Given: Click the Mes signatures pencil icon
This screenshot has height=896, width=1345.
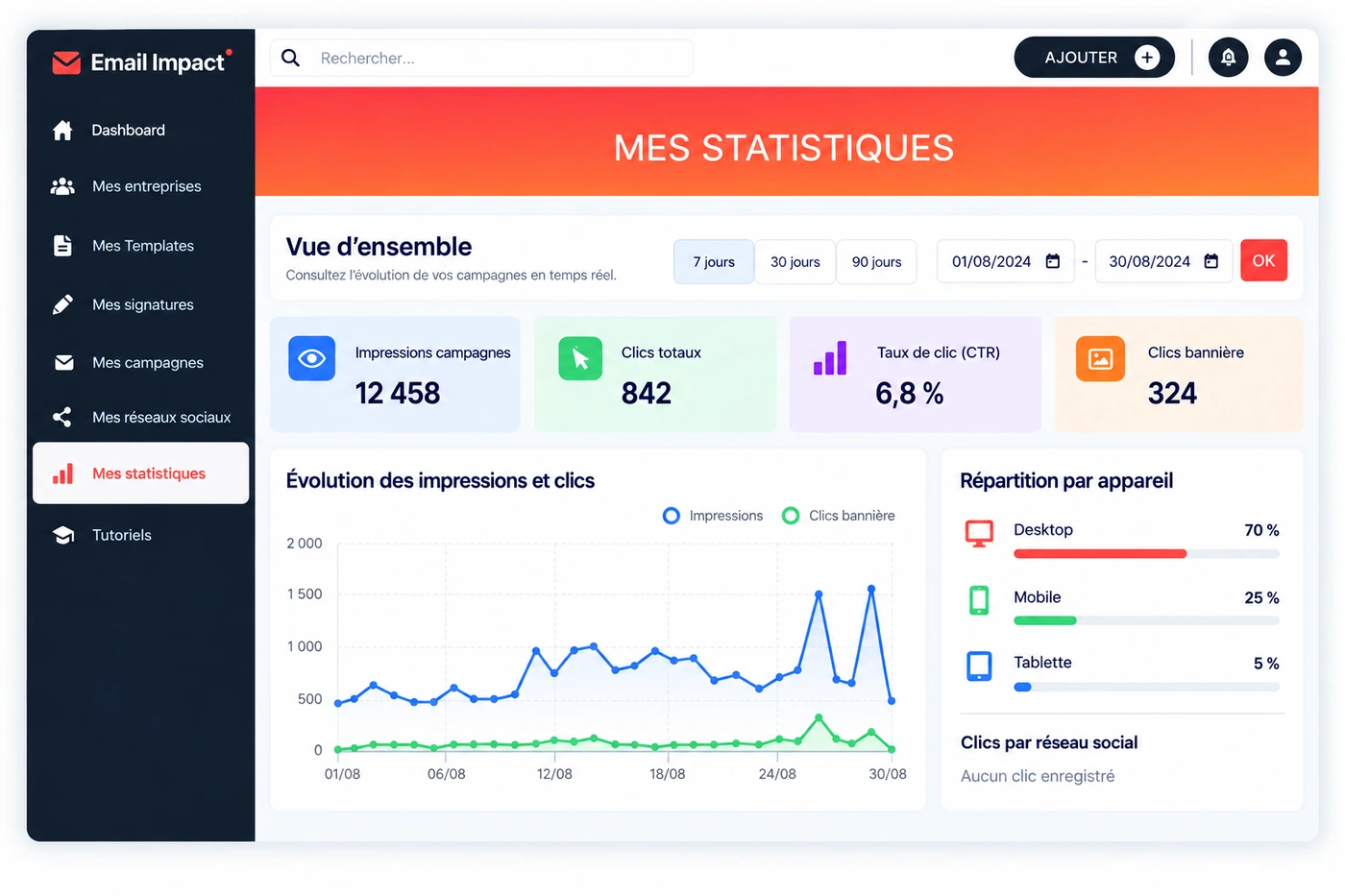Looking at the screenshot, I should point(62,304).
